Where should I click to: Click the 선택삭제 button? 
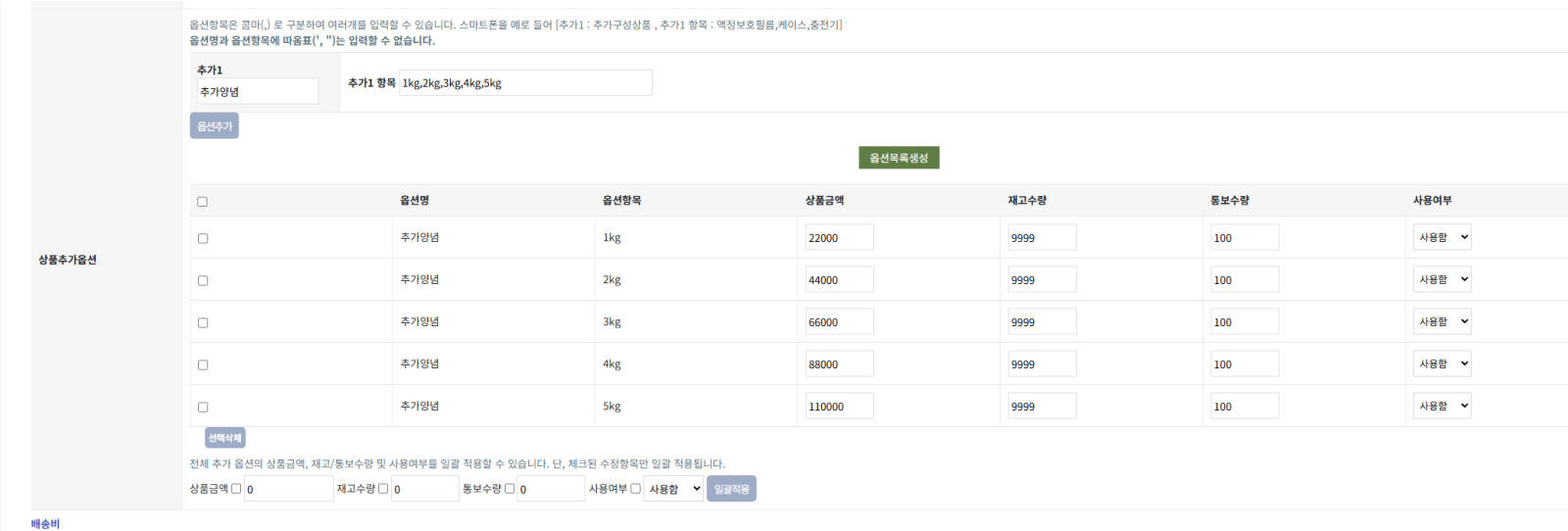tap(224, 438)
